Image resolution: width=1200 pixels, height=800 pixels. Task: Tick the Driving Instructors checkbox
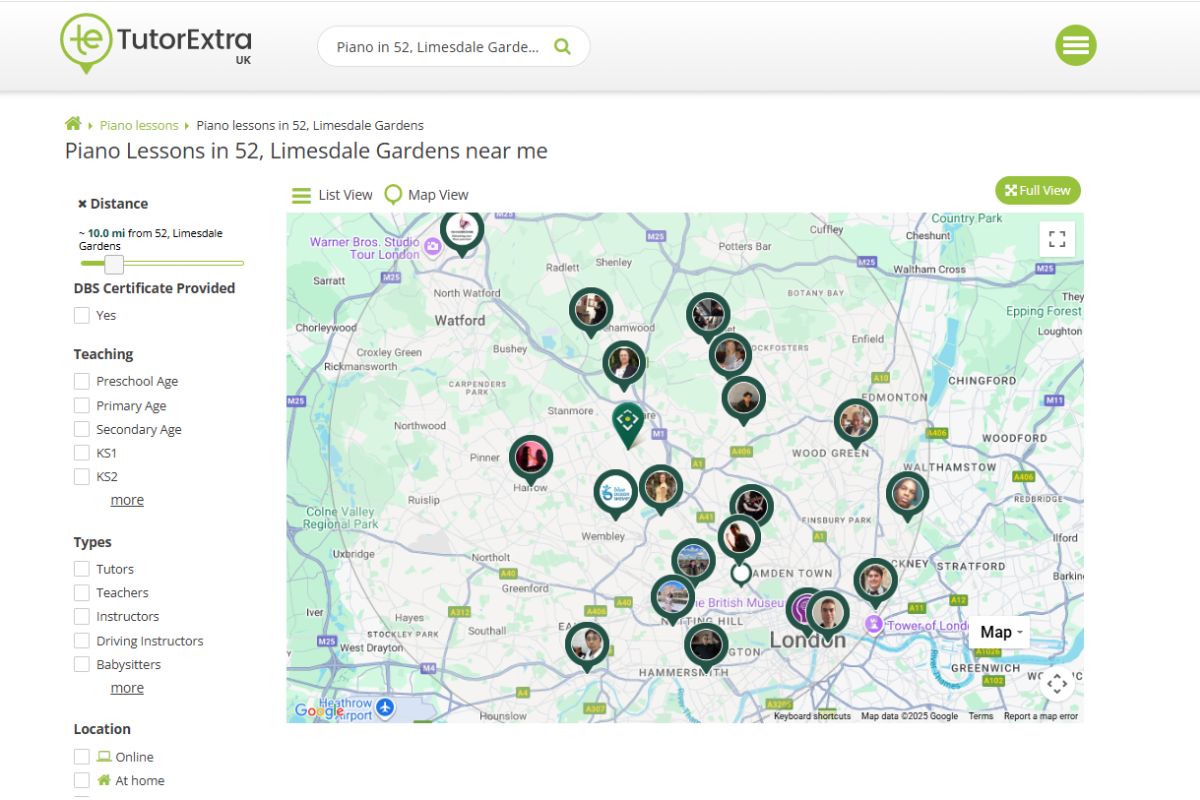coord(82,641)
